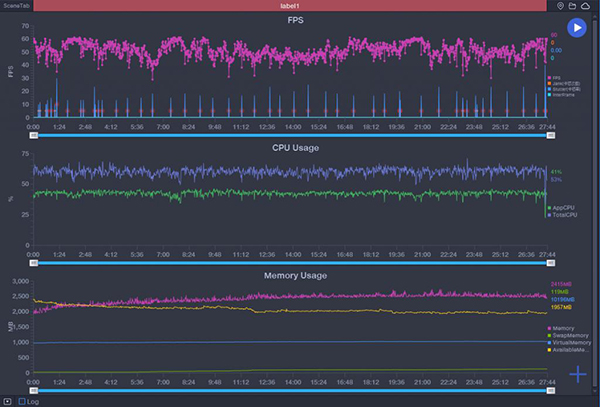Click the bottom-left console panel icon
Image resolution: width=600 pixels, height=407 pixels.
(x=7, y=401)
